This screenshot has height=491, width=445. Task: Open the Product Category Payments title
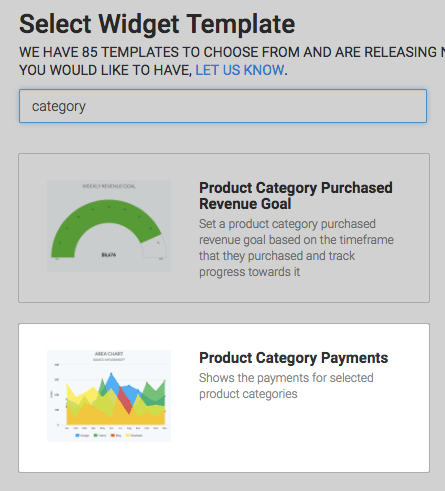tap(293, 358)
